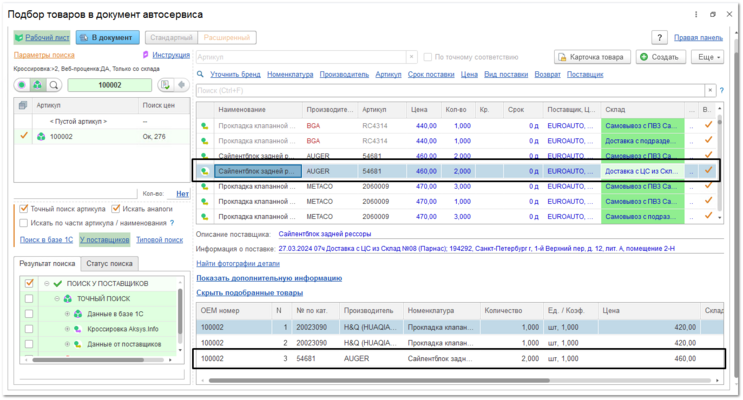
Task: Click the tri-color icon beside 100002 in the article list
Action: click(x=41, y=136)
